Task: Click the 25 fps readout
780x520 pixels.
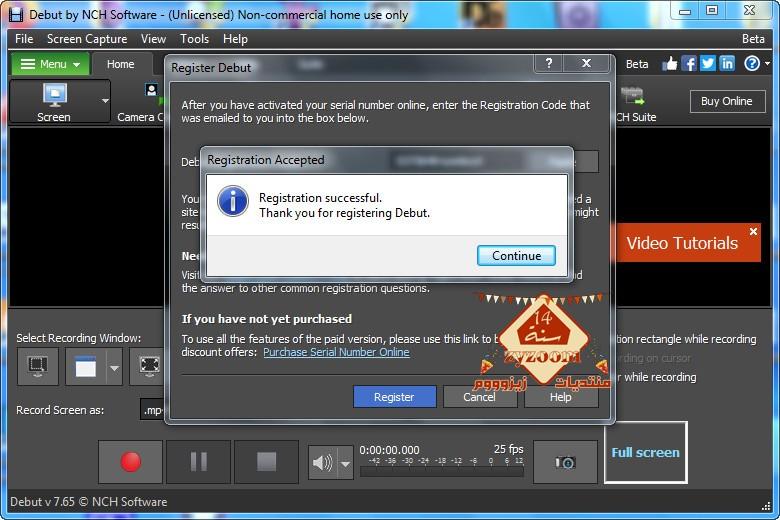Action: (x=508, y=449)
